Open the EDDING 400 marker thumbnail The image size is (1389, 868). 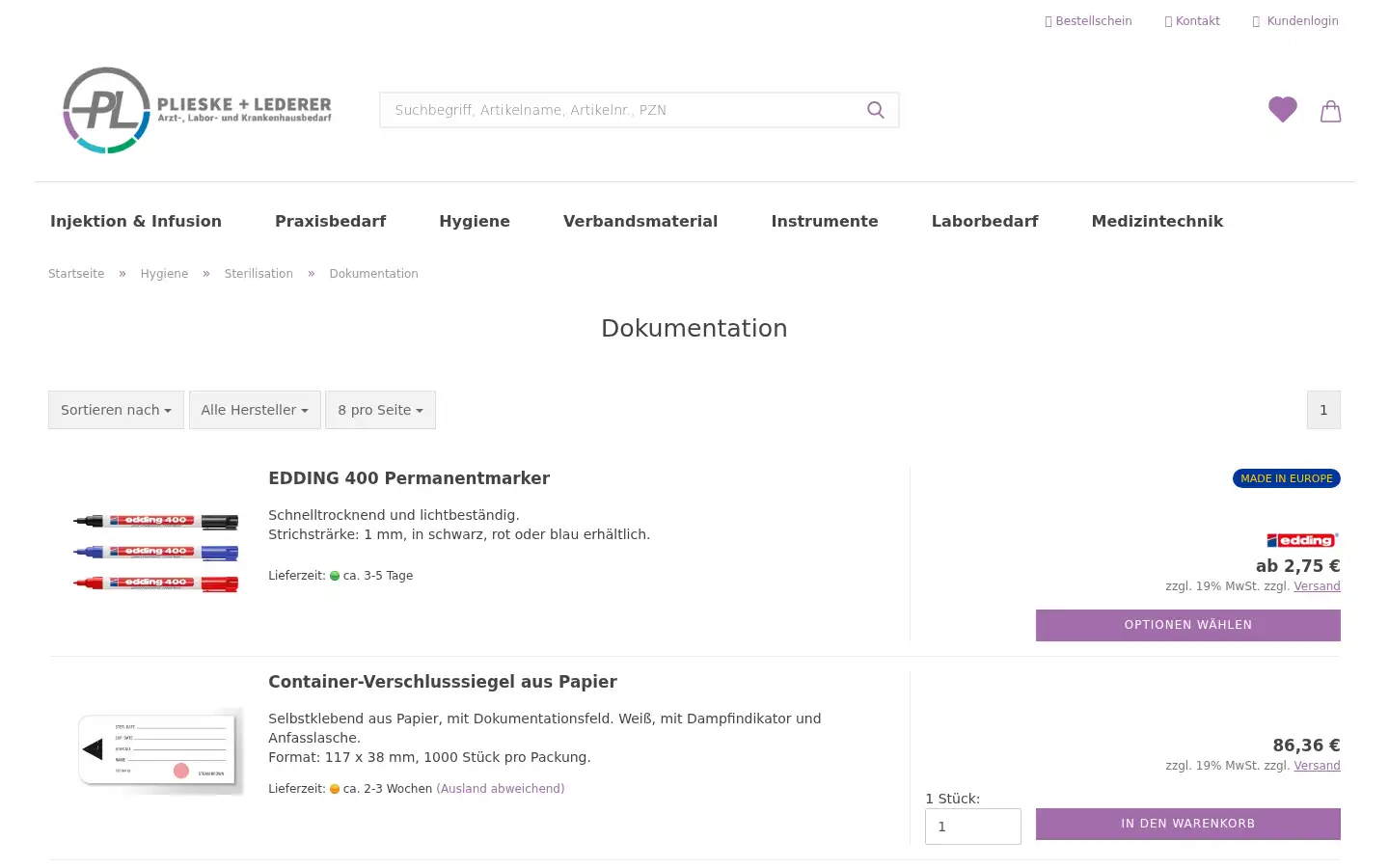156,552
